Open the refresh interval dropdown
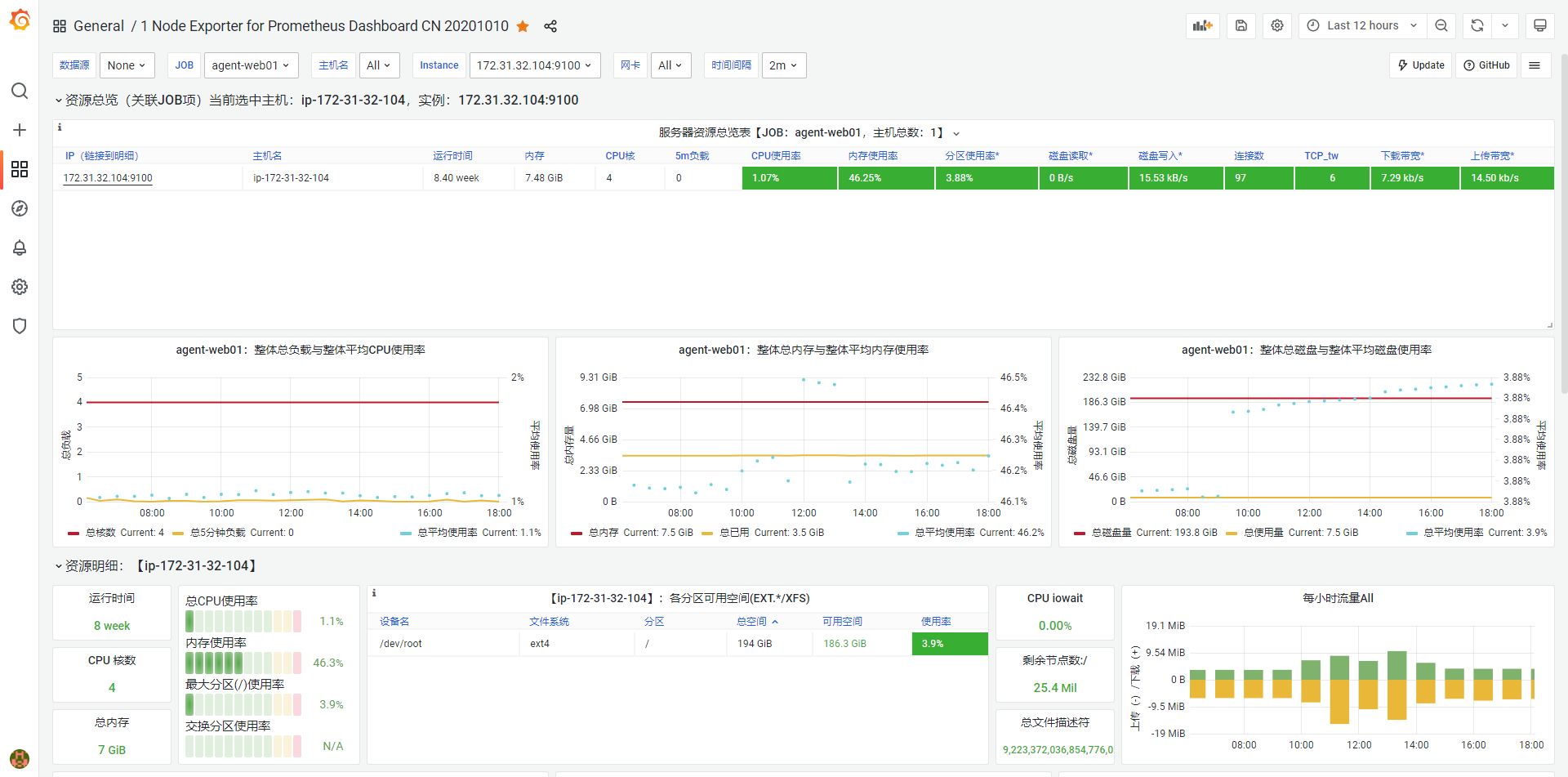This screenshot has width=1568, height=777. (1505, 25)
